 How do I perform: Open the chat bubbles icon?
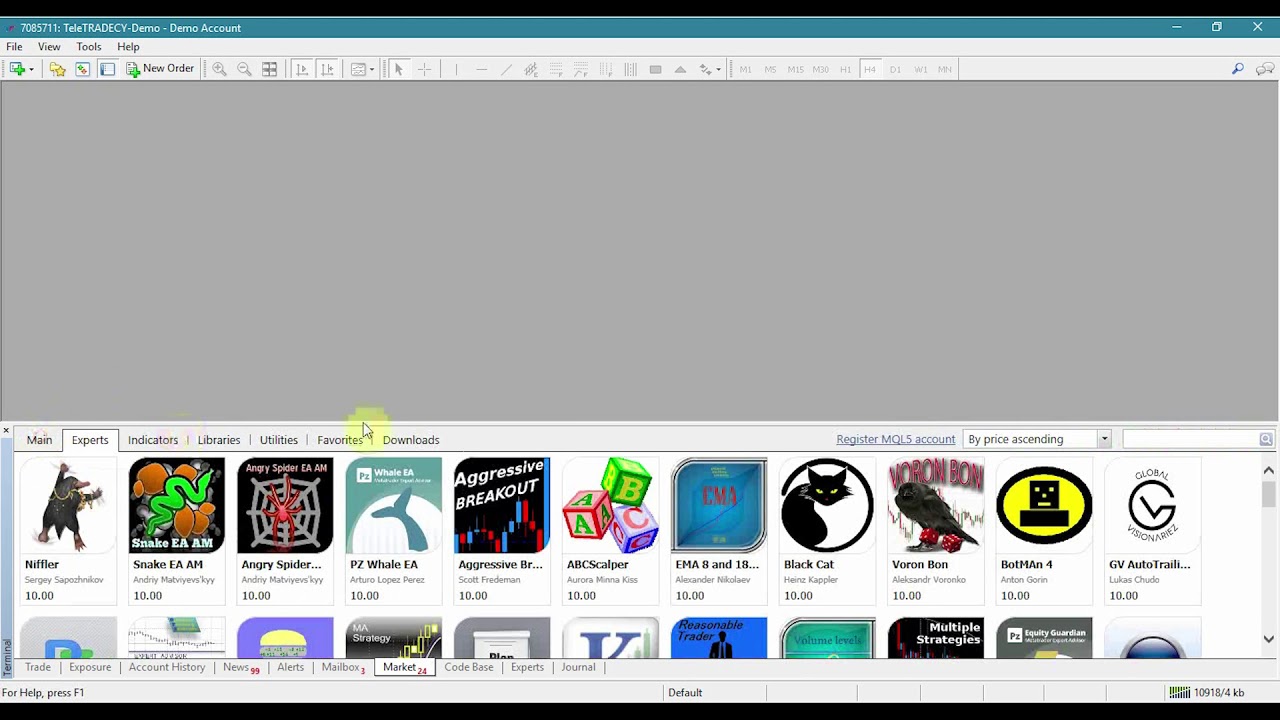1265,69
